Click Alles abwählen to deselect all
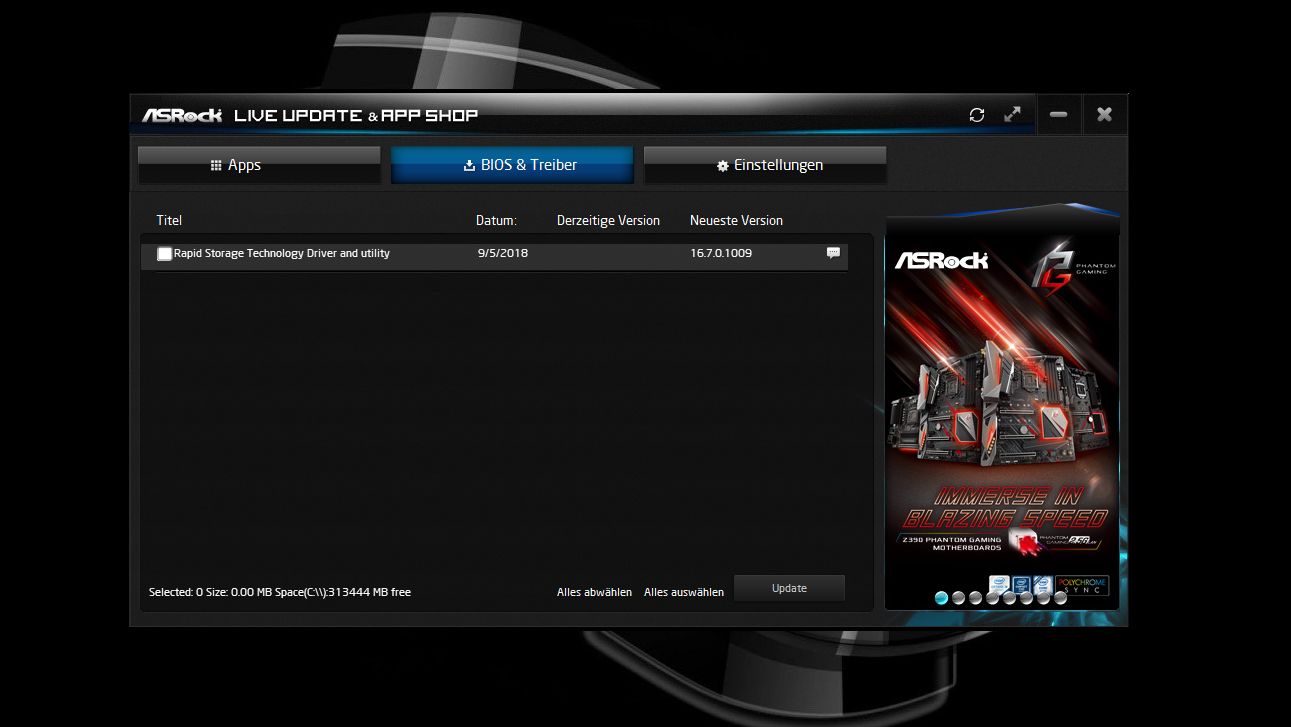 click(594, 592)
